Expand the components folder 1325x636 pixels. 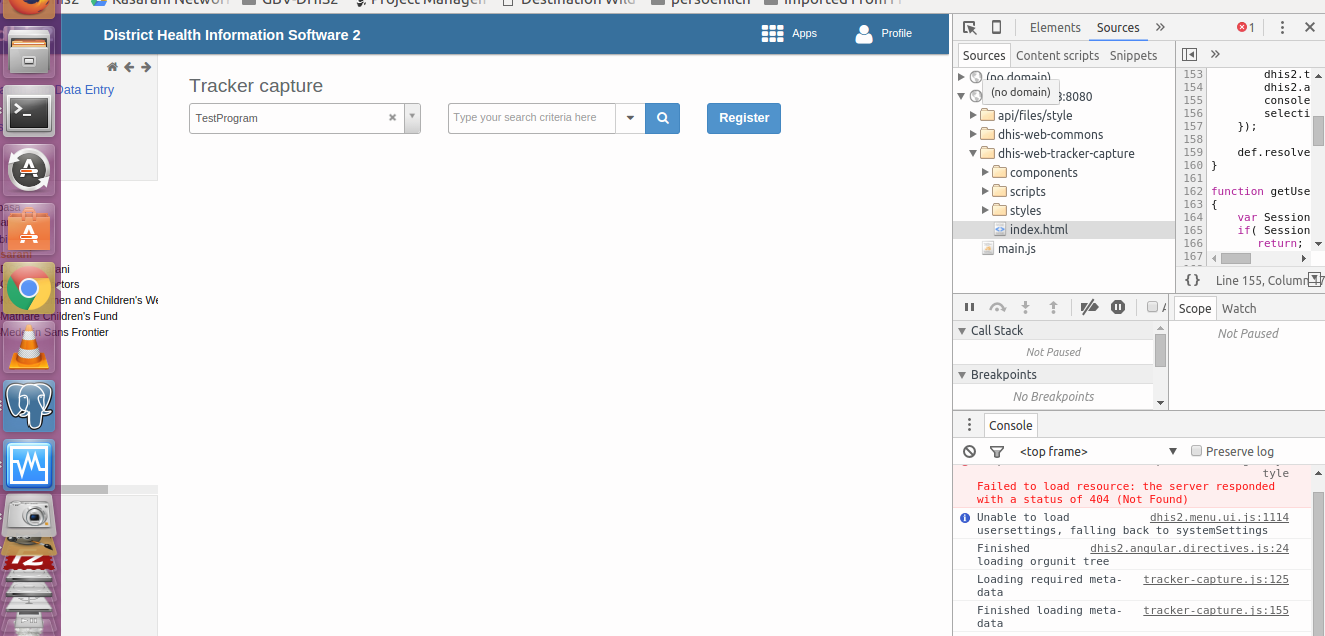tap(985, 172)
